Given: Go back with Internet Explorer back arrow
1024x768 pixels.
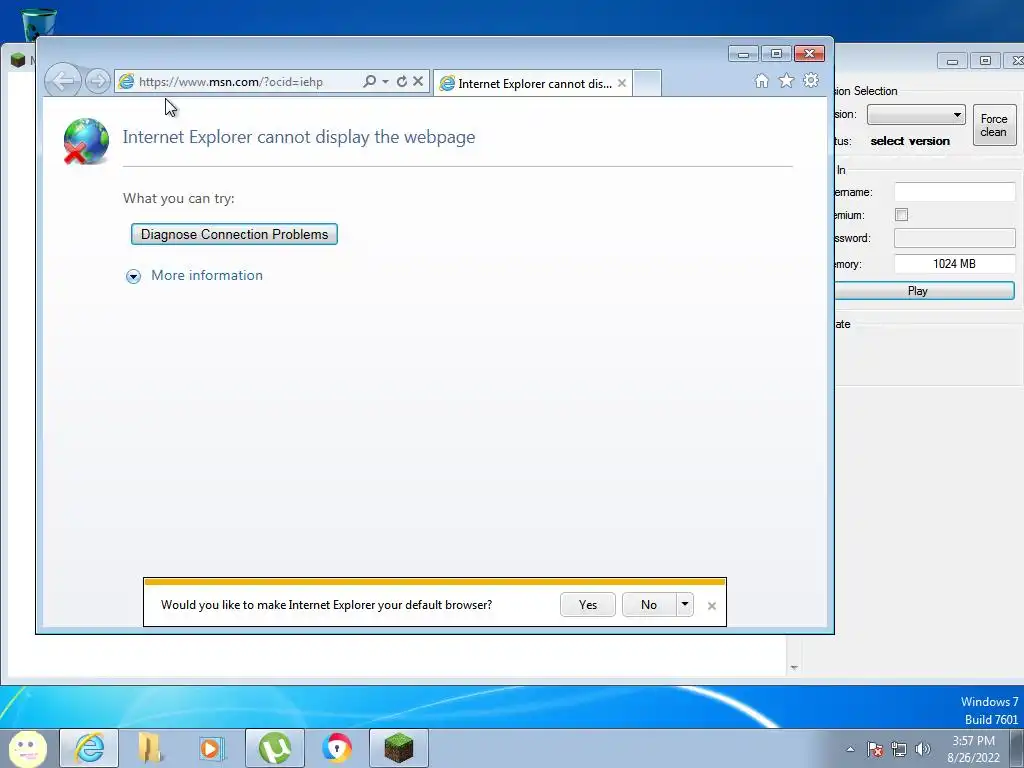Looking at the screenshot, I should pos(63,82).
